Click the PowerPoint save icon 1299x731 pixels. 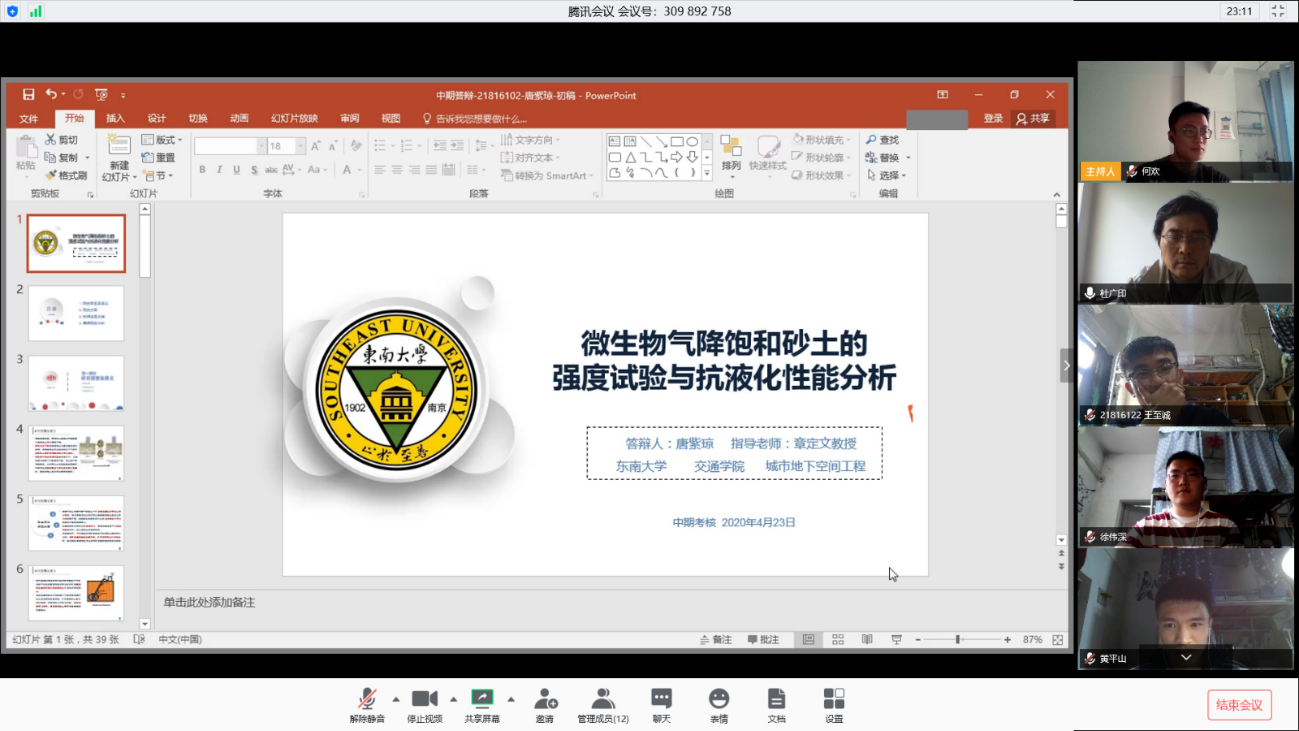pyautogui.click(x=28, y=95)
